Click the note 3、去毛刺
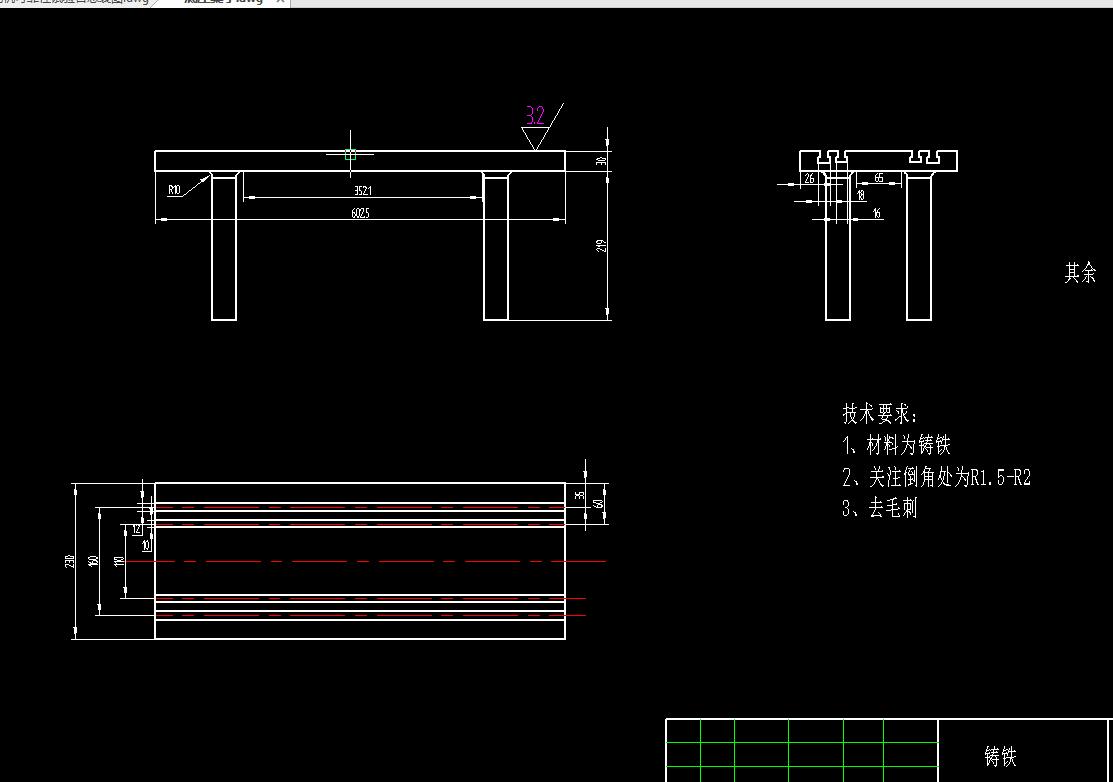The width and height of the screenshot is (1113, 782). 879,508
